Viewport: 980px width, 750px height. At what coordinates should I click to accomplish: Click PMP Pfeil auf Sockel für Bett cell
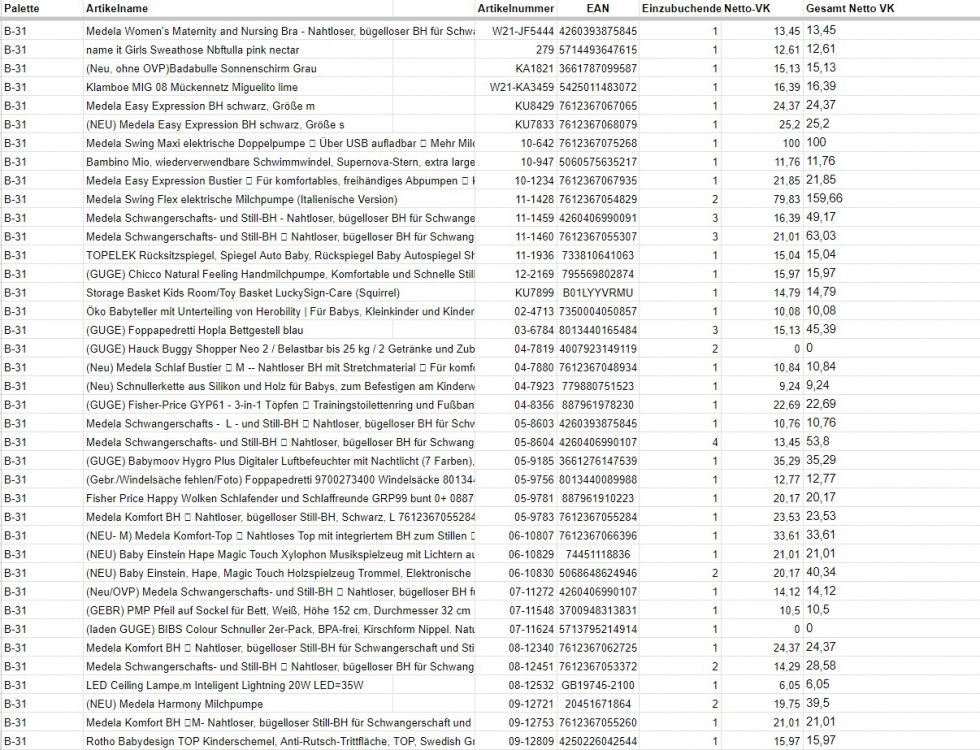(278, 611)
